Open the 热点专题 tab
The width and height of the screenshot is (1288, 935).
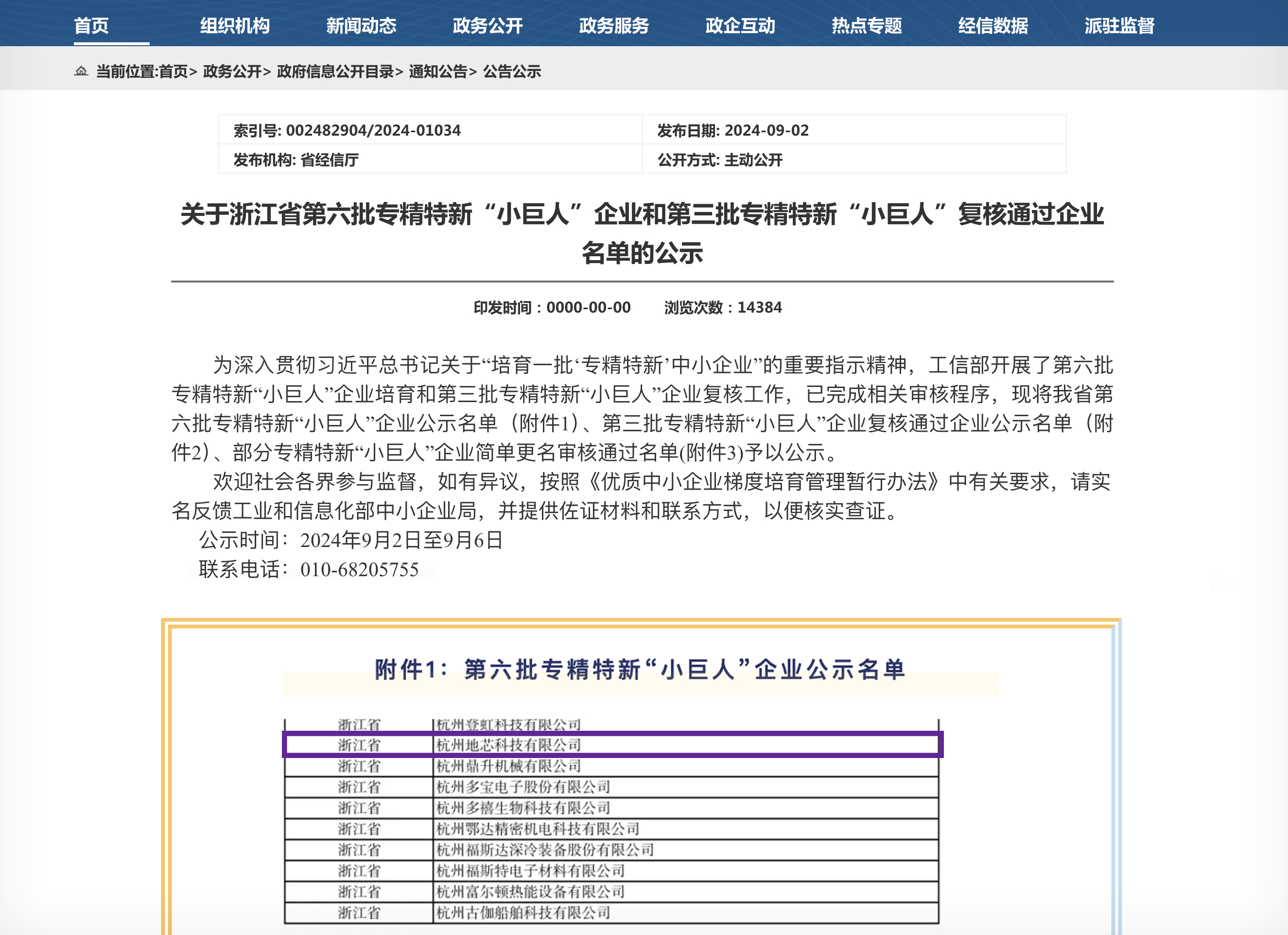(x=867, y=26)
